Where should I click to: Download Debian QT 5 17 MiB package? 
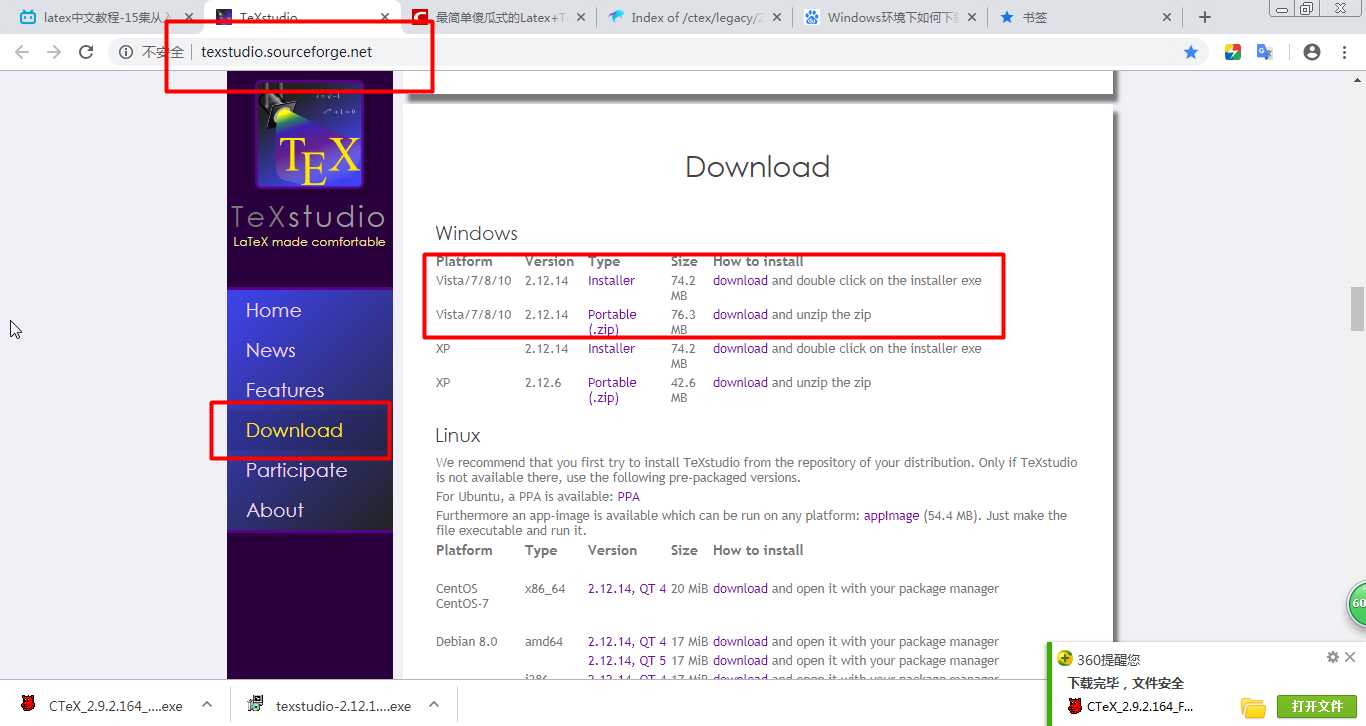coord(740,661)
